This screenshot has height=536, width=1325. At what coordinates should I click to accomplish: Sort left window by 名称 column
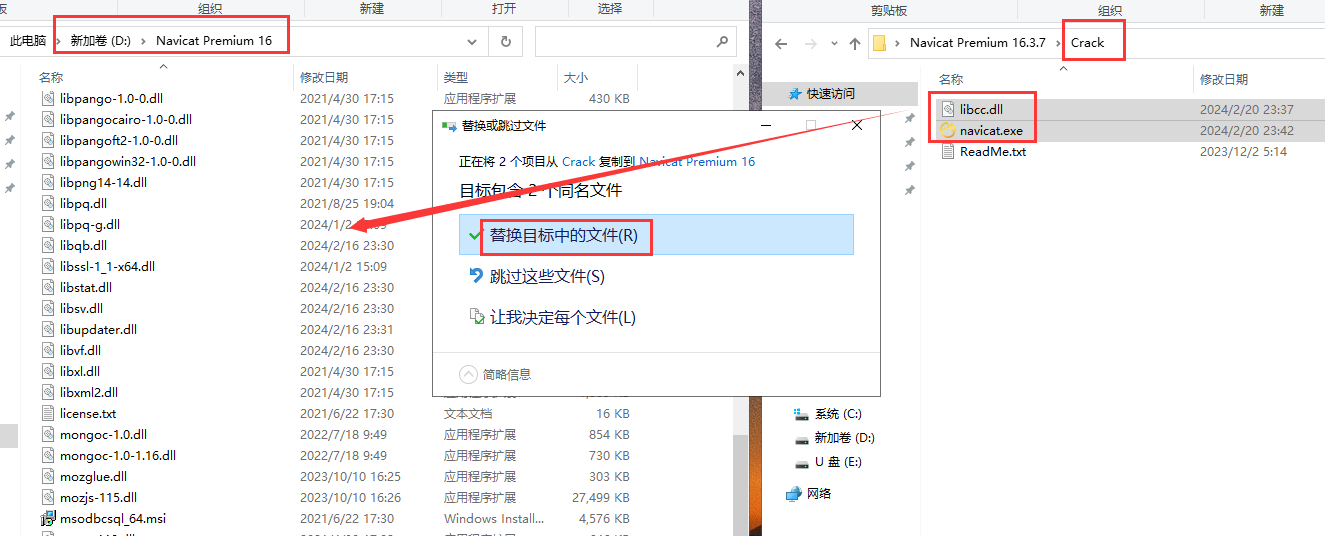[51, 77]
